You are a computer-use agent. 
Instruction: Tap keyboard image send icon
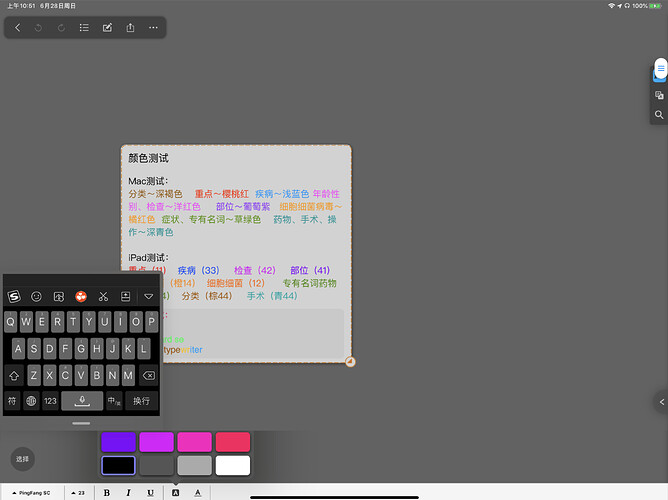tap(59, 296)
